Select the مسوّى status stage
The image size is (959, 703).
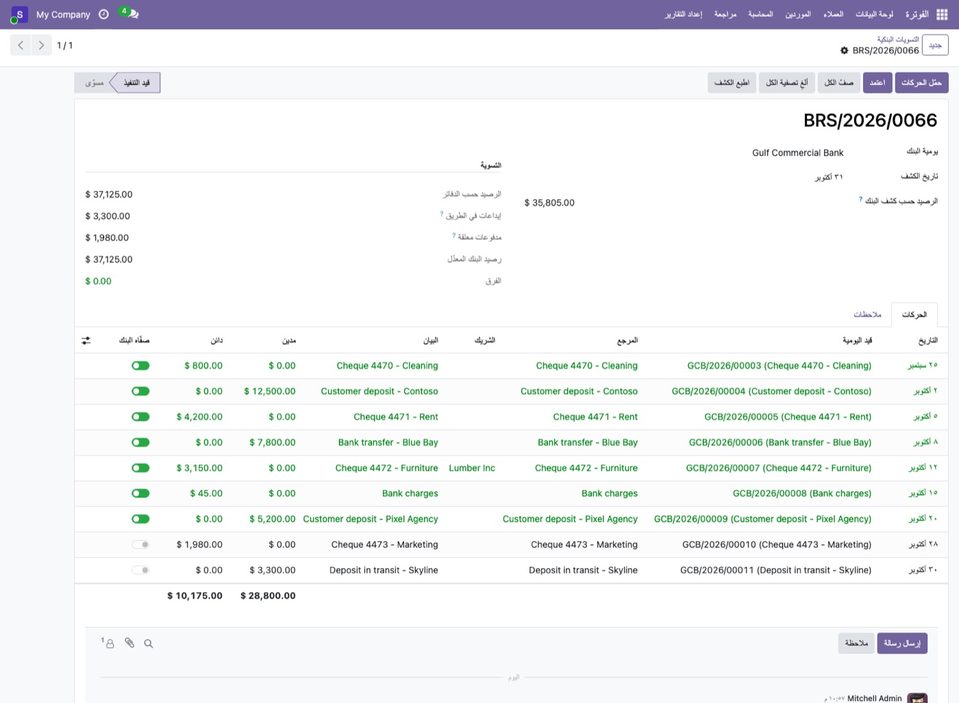click(94, 83)
